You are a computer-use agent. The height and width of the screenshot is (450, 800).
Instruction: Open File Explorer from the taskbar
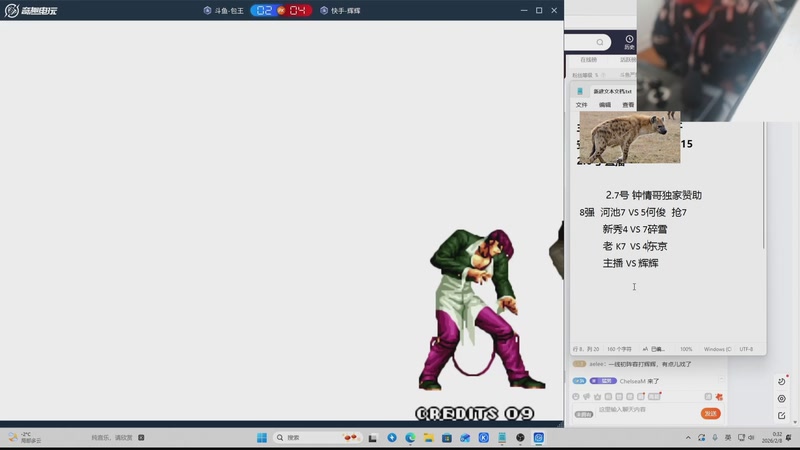pyautogui.click(x=429, y=438)
